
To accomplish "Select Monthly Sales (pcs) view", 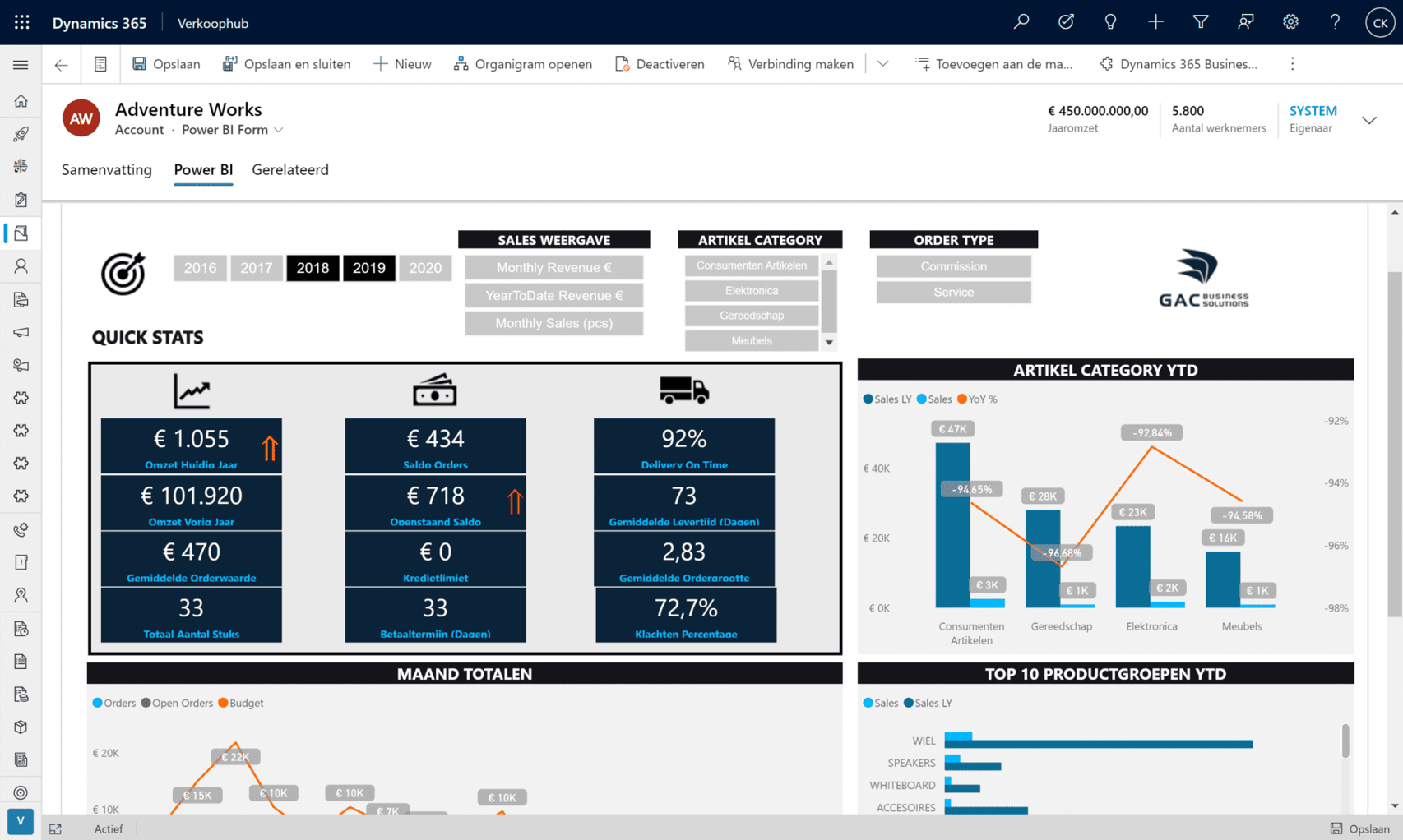I will click(x=554, y=323).
